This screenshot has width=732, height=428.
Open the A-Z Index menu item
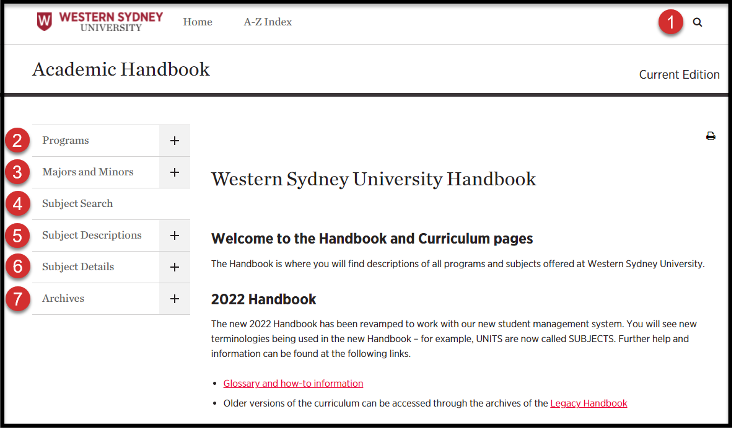click(x=267, y=22)
